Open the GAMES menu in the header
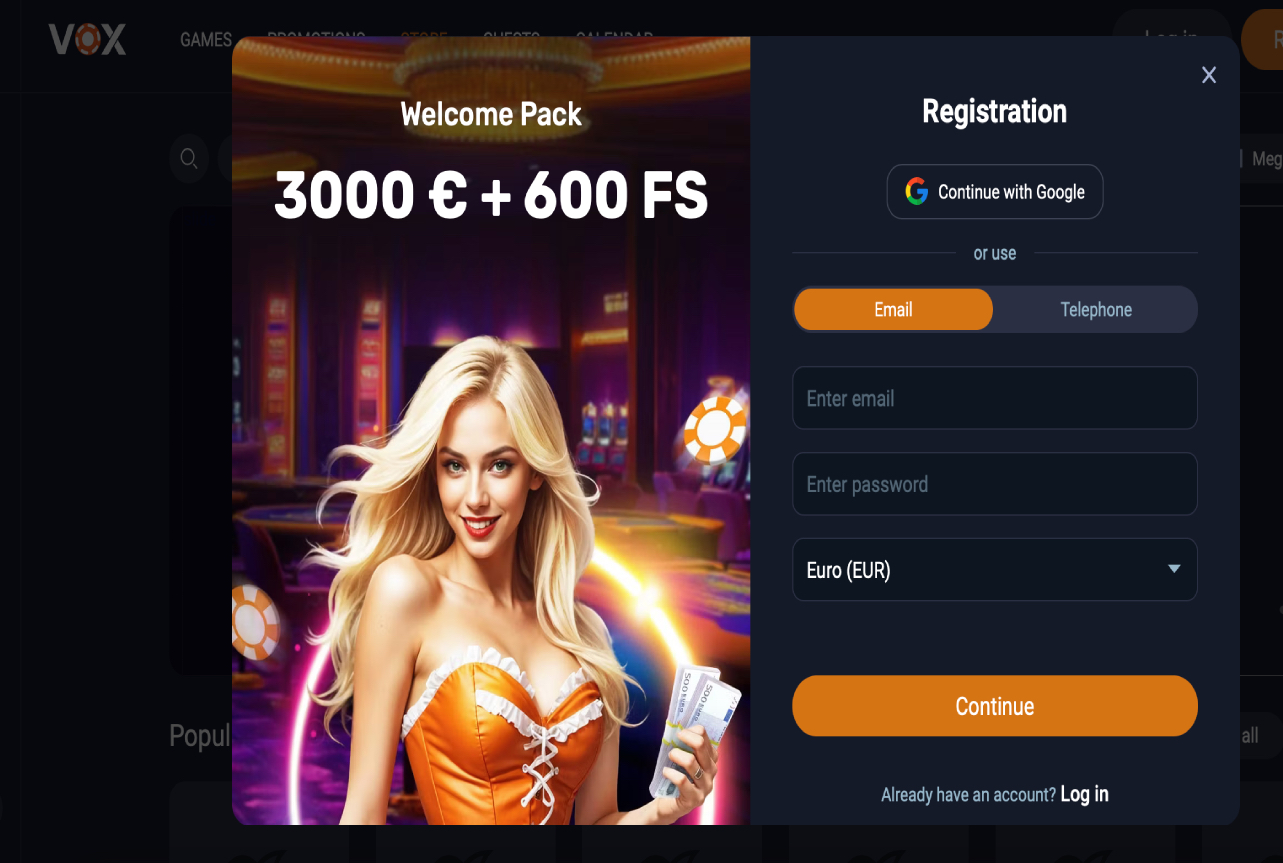 [x=206, y=40]
